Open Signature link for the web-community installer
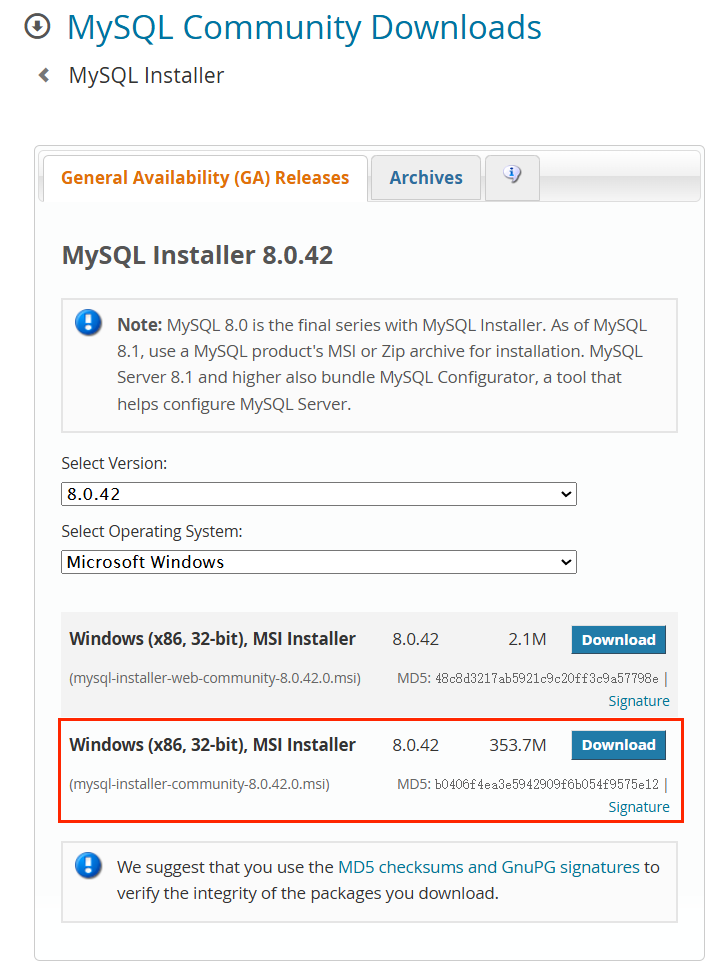Image resolution: width=727 pixels, height=980 pixels. [x=639, y=701]
